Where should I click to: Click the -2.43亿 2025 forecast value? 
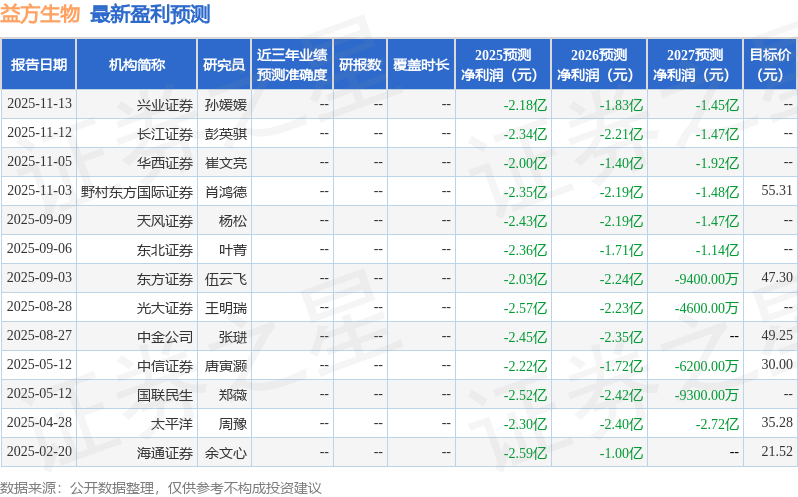(x=525, y=221)
